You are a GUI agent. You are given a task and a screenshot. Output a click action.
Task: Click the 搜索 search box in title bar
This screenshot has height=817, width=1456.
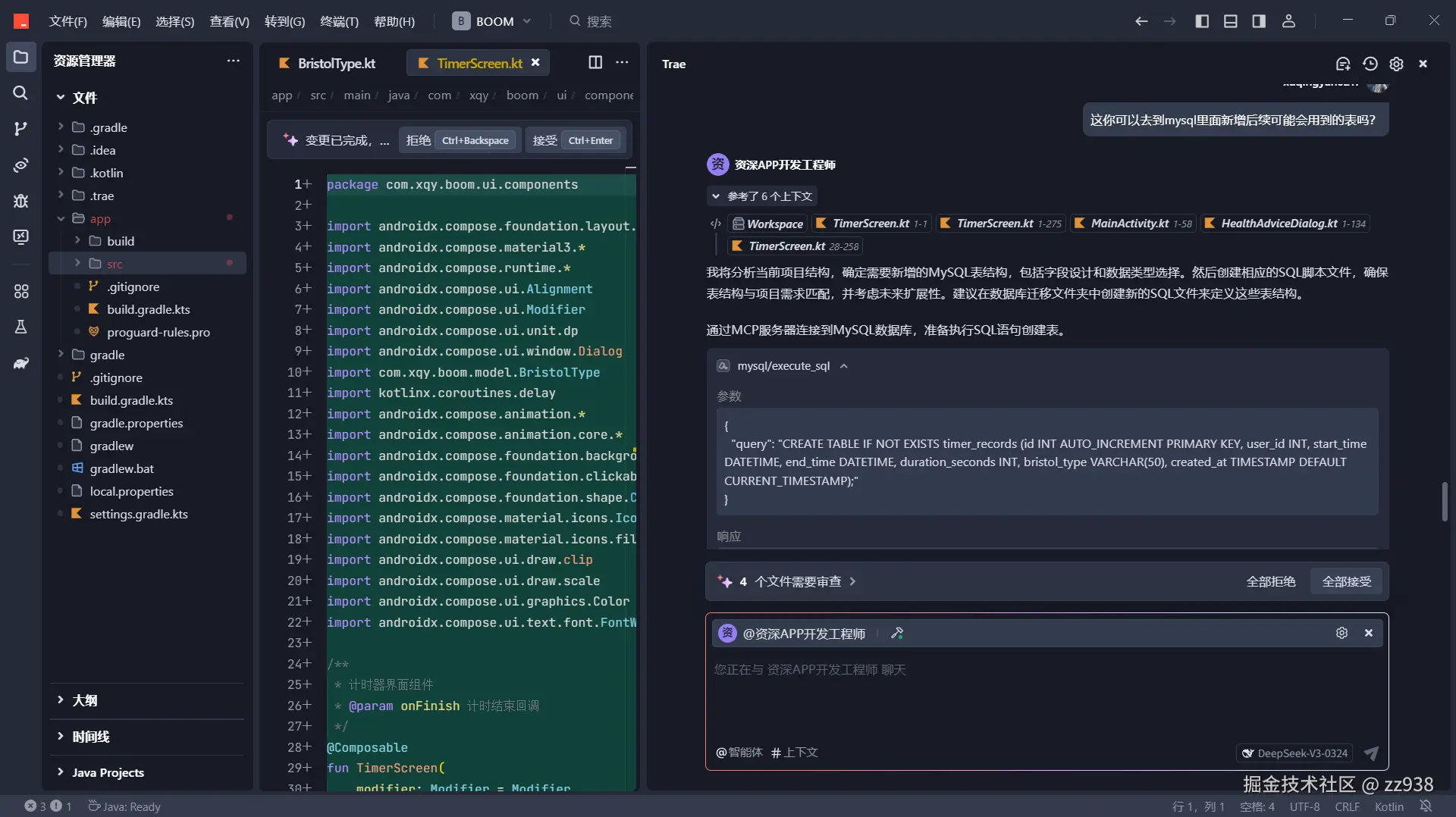pos(591,21)
